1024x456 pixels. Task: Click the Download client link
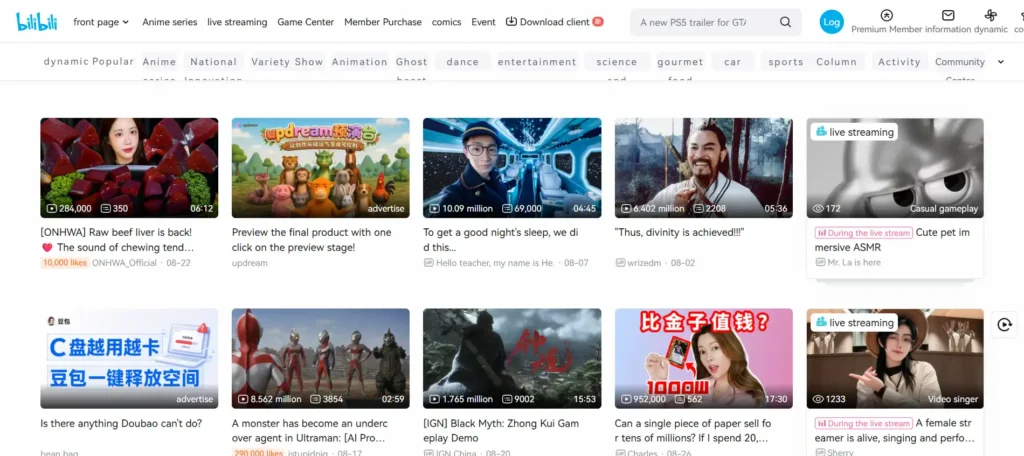[554, 22]
